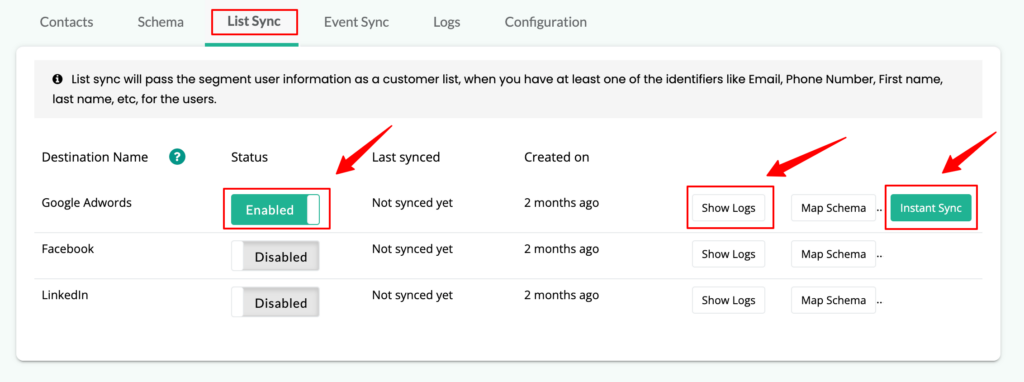This screenshot has width=1024, height=382.
Task: Enable the Facebook status toggle
Action: [x=276, y=256]
